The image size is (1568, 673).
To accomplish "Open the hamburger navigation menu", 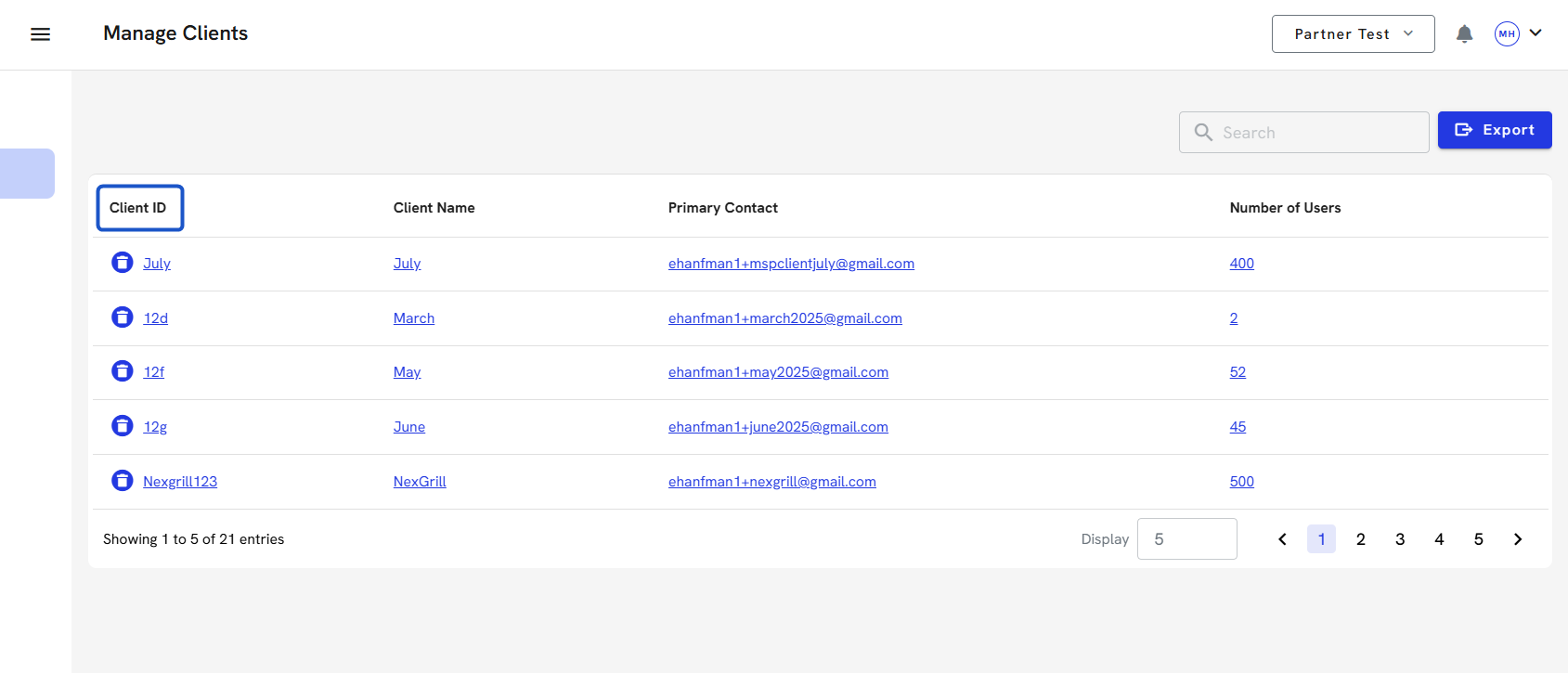I will pyautogui.click(x=40, y=34).
